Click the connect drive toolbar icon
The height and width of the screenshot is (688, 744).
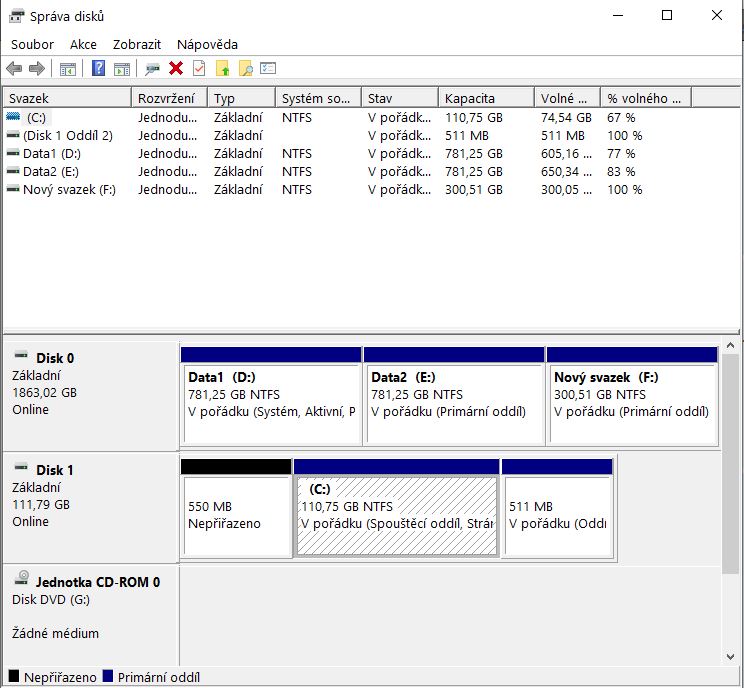(x=152, y=68)
